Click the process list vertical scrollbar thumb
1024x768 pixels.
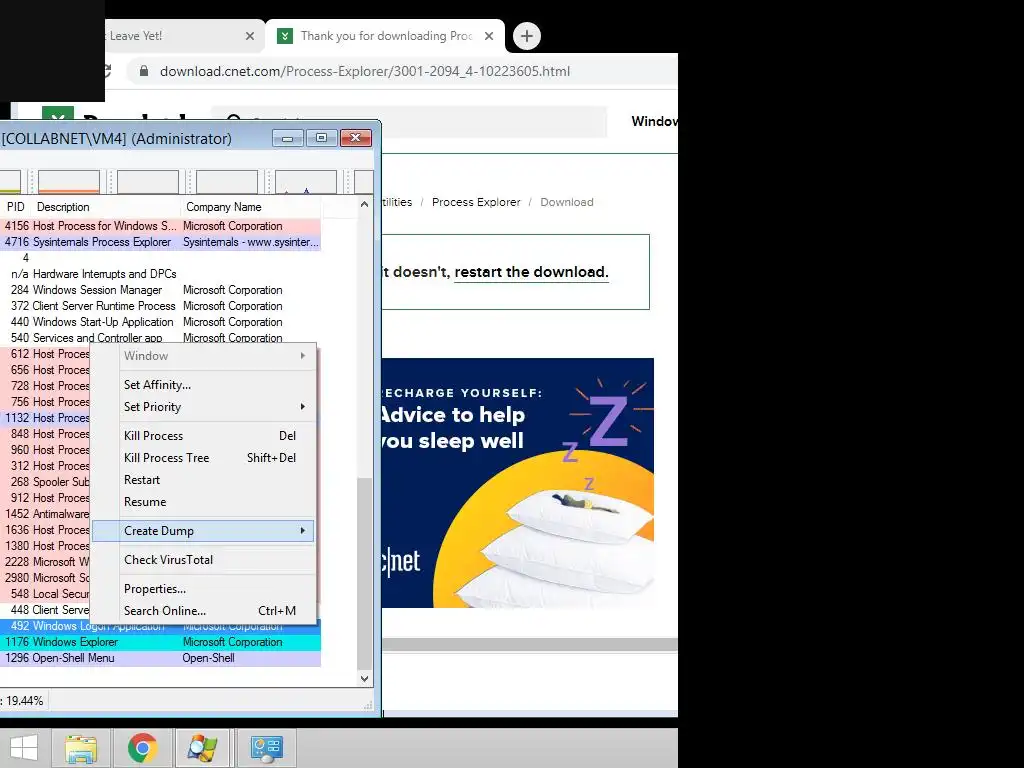[364, 573]
